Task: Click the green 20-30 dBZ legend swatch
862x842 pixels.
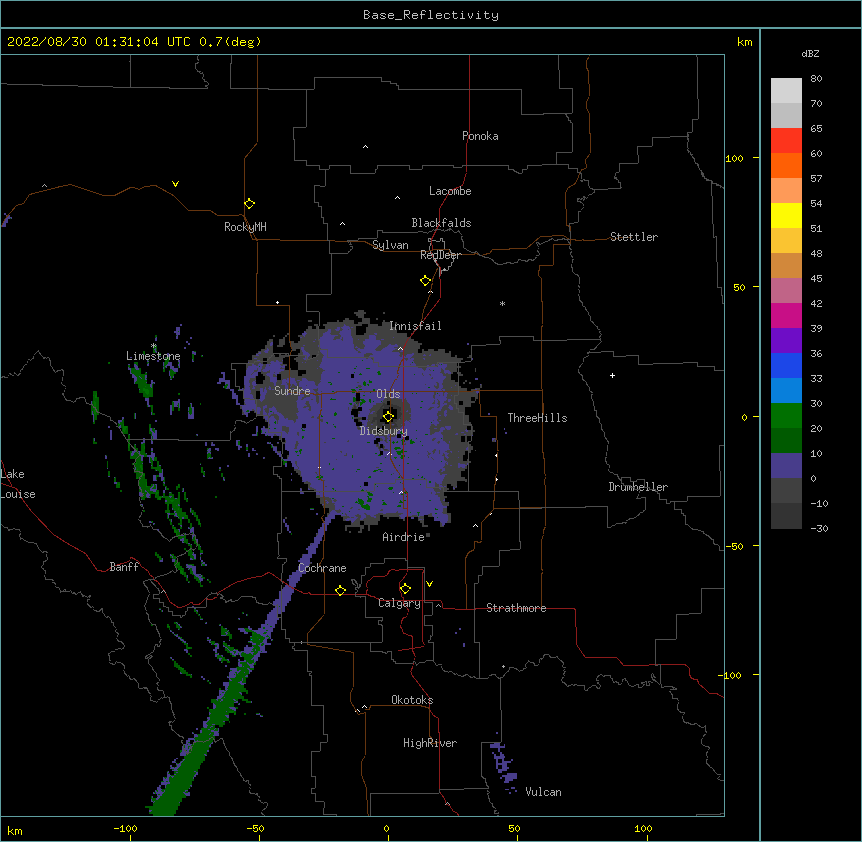Action: (786, 416)
